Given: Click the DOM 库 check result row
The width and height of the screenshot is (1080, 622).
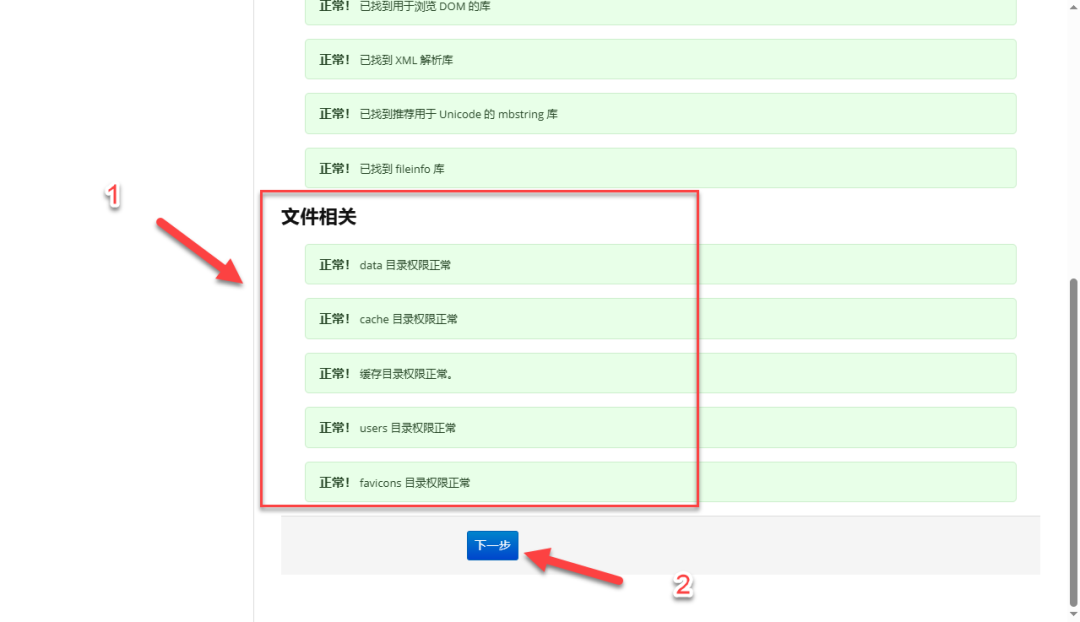Looking at the screenshot, I should (x=660, y=10).
